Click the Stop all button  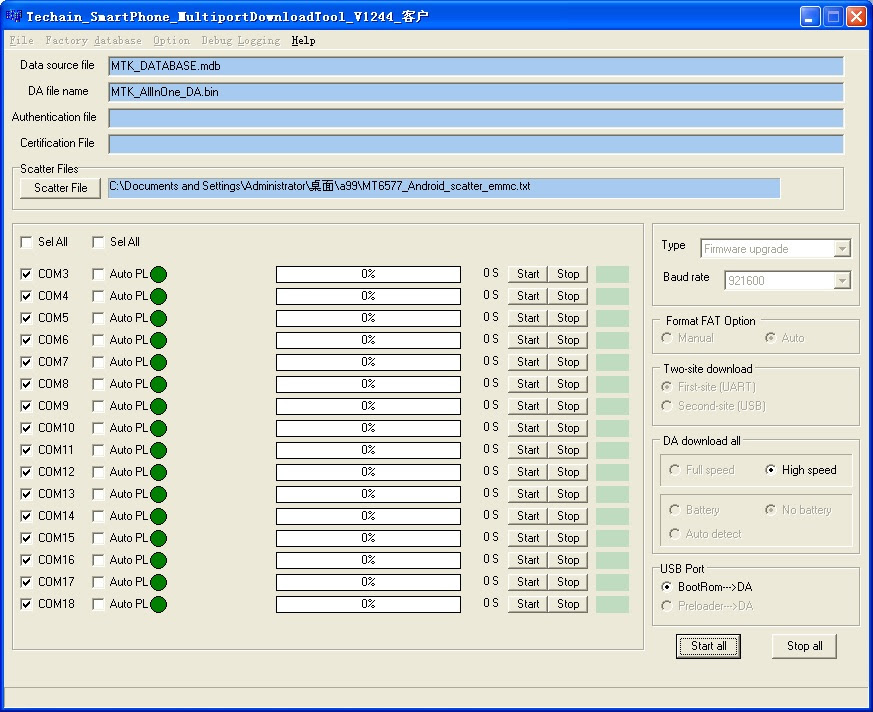(x=805, y=646)
